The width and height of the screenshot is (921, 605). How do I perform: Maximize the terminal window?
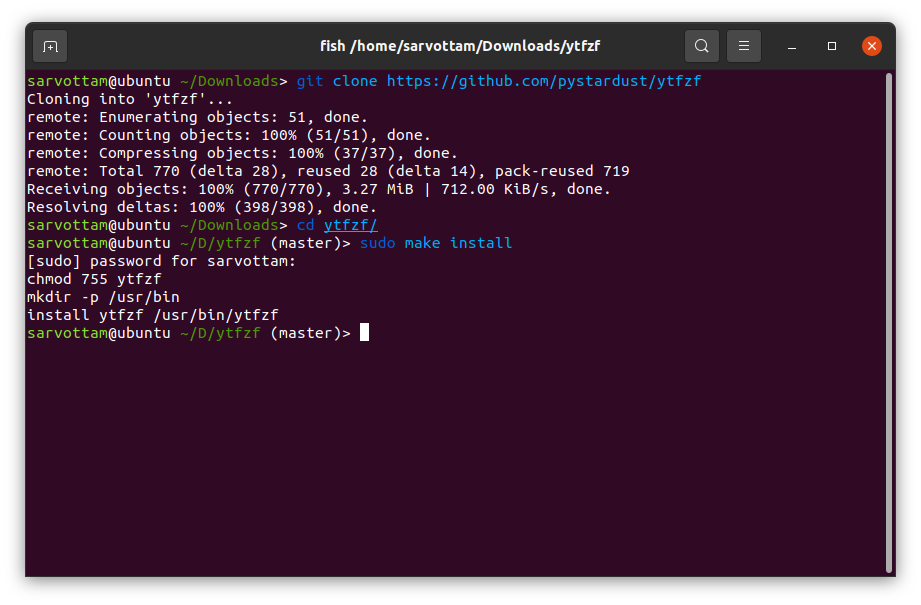[832, 46]
